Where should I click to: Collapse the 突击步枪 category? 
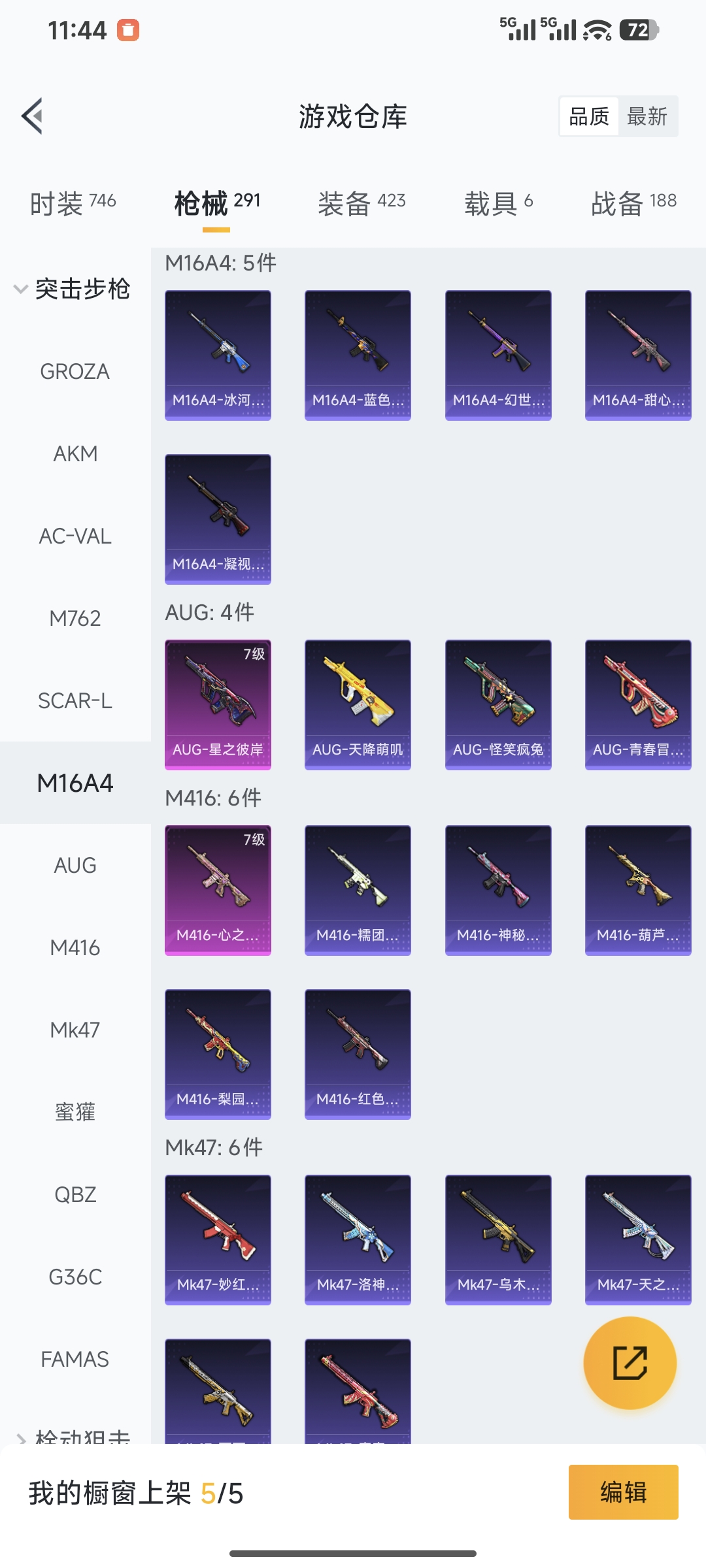point(73,289)
